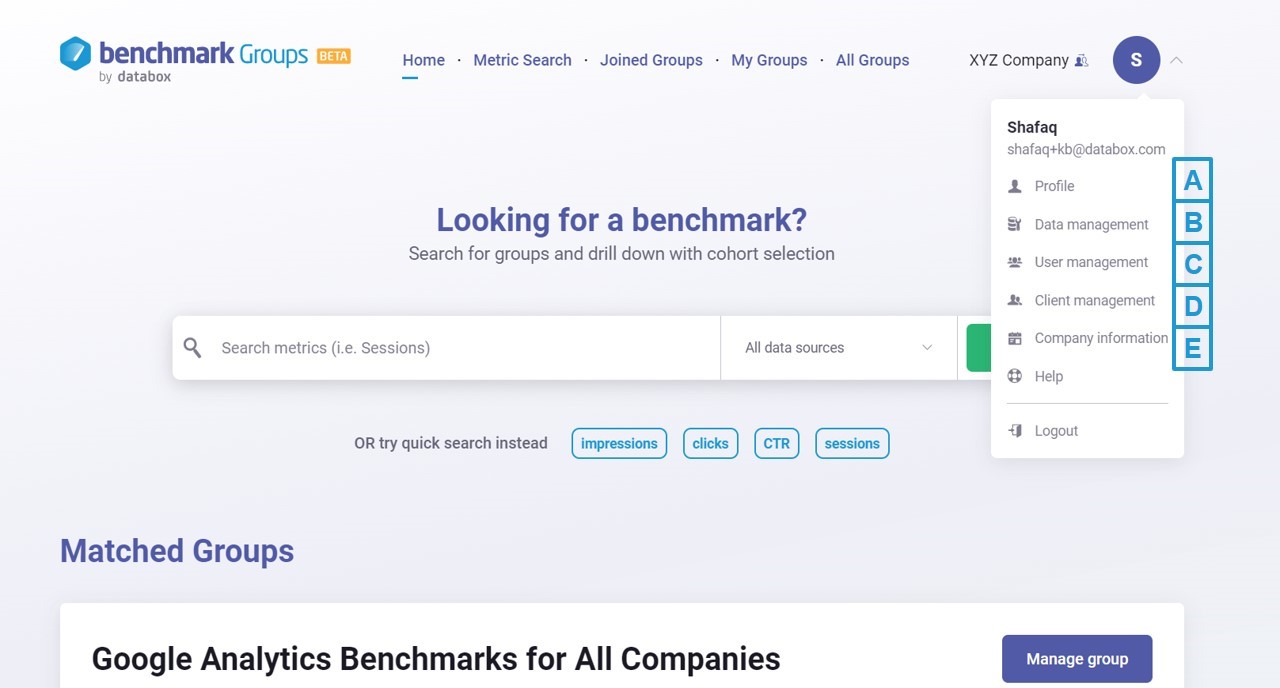Open the All data sources dropdown

[x=838, y=347]
